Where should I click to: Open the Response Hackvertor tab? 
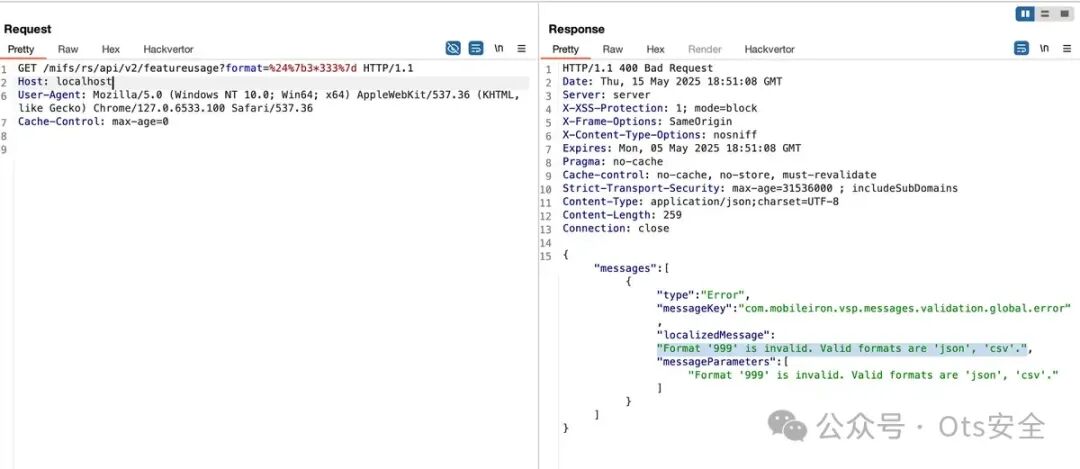point(769,49)
